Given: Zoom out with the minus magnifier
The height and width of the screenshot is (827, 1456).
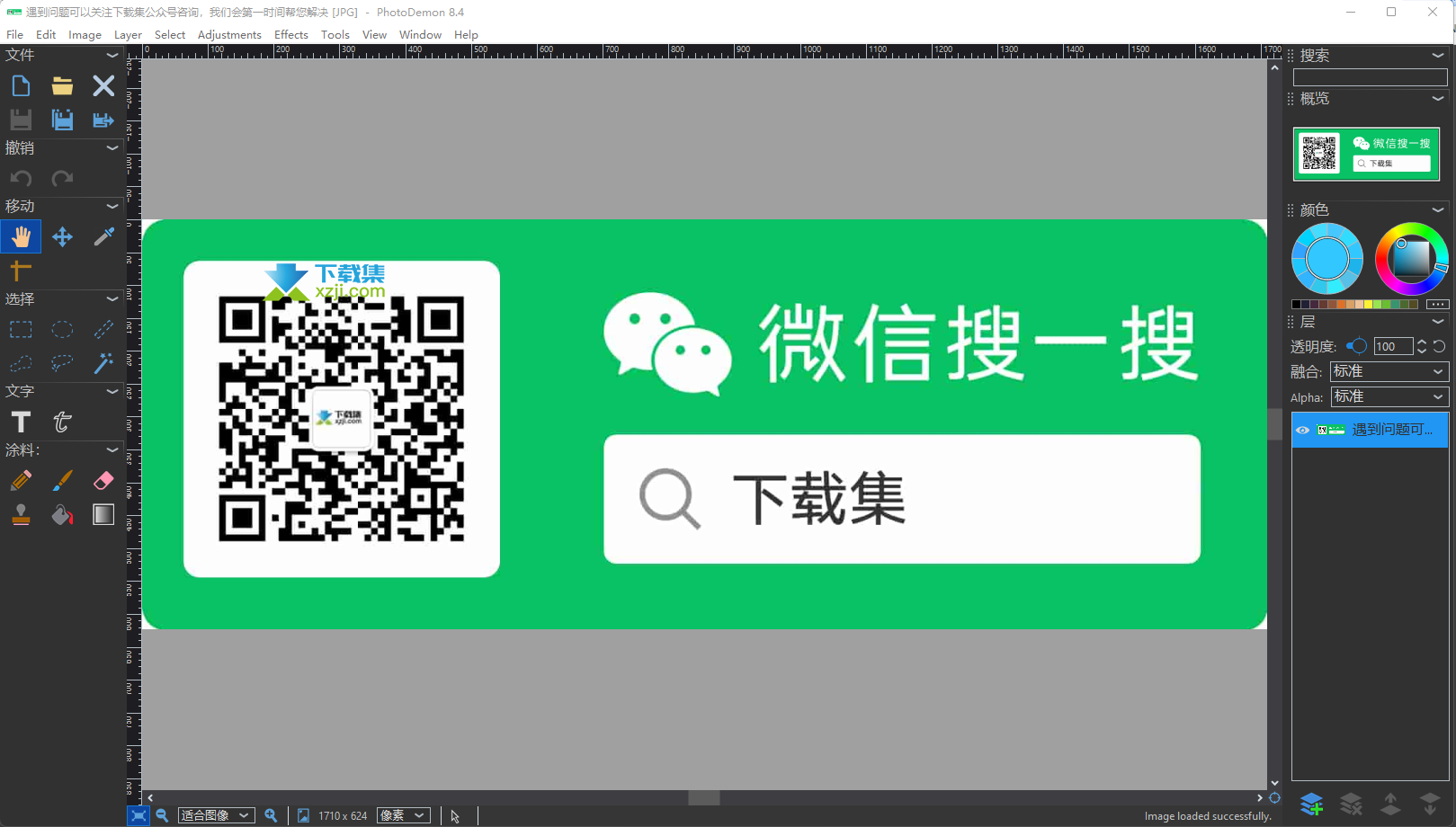Looking at the screenshot, I should tap(162, 815).
